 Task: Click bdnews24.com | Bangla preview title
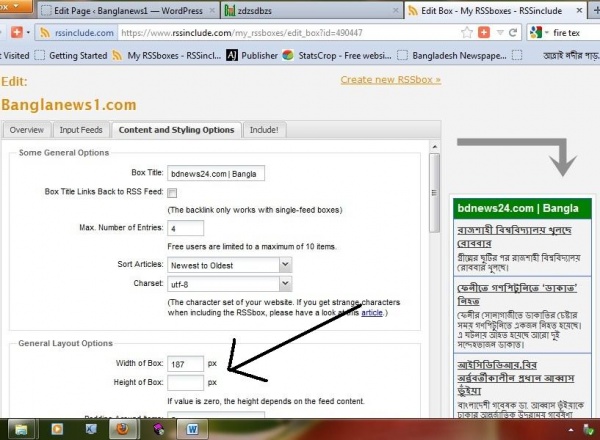click(x=518, y=209)
